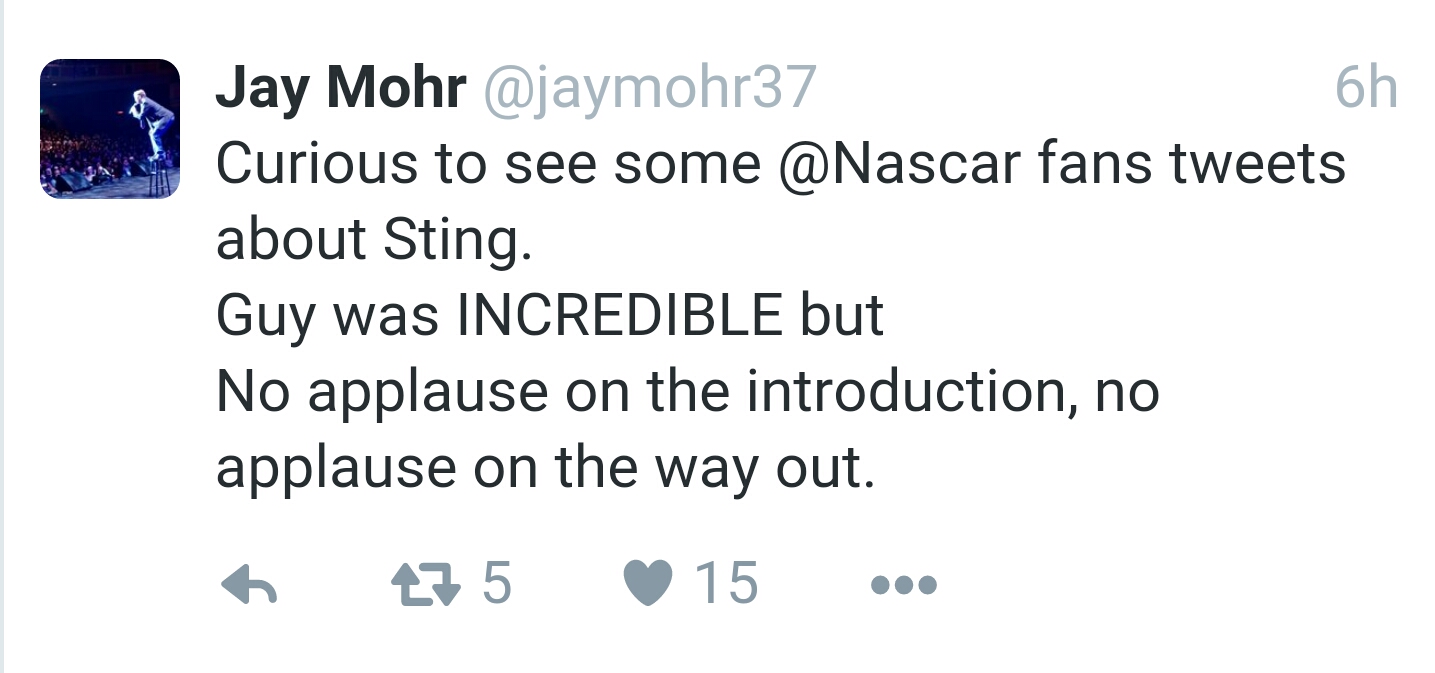Reply to Jay Mohr's tweet
1435x673 pixels.
(248, 583)
